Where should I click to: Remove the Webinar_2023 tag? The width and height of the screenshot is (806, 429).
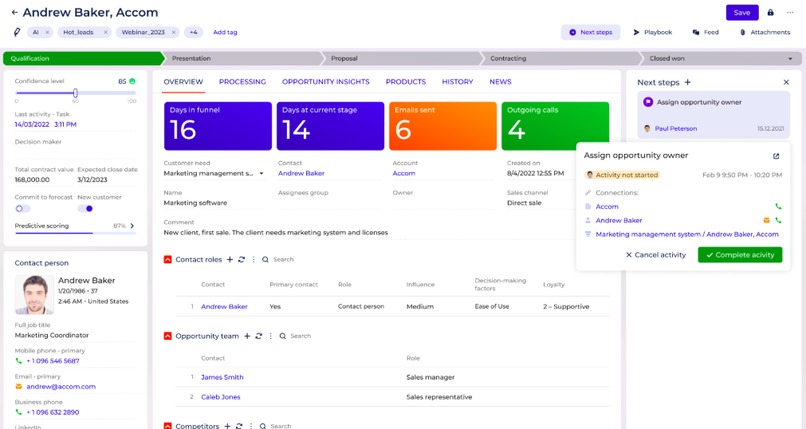tap(174, 32)
